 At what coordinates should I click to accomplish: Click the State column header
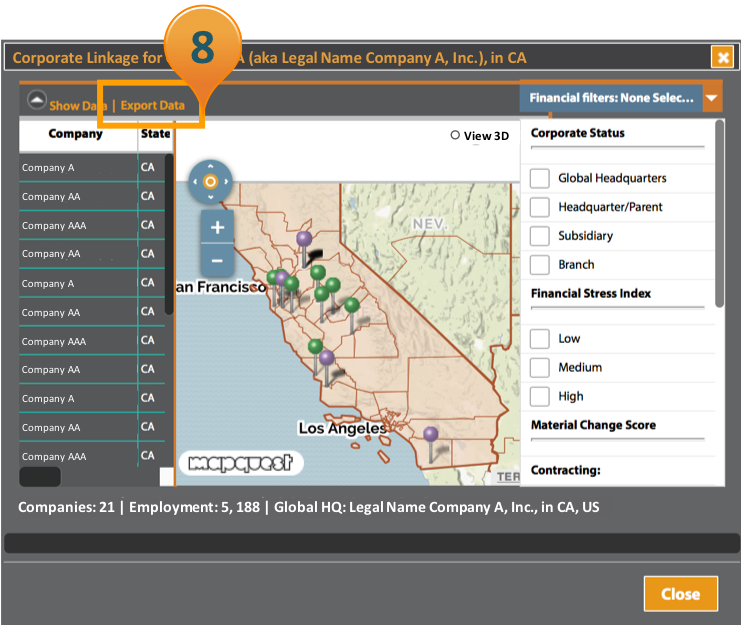pos(155,134)
